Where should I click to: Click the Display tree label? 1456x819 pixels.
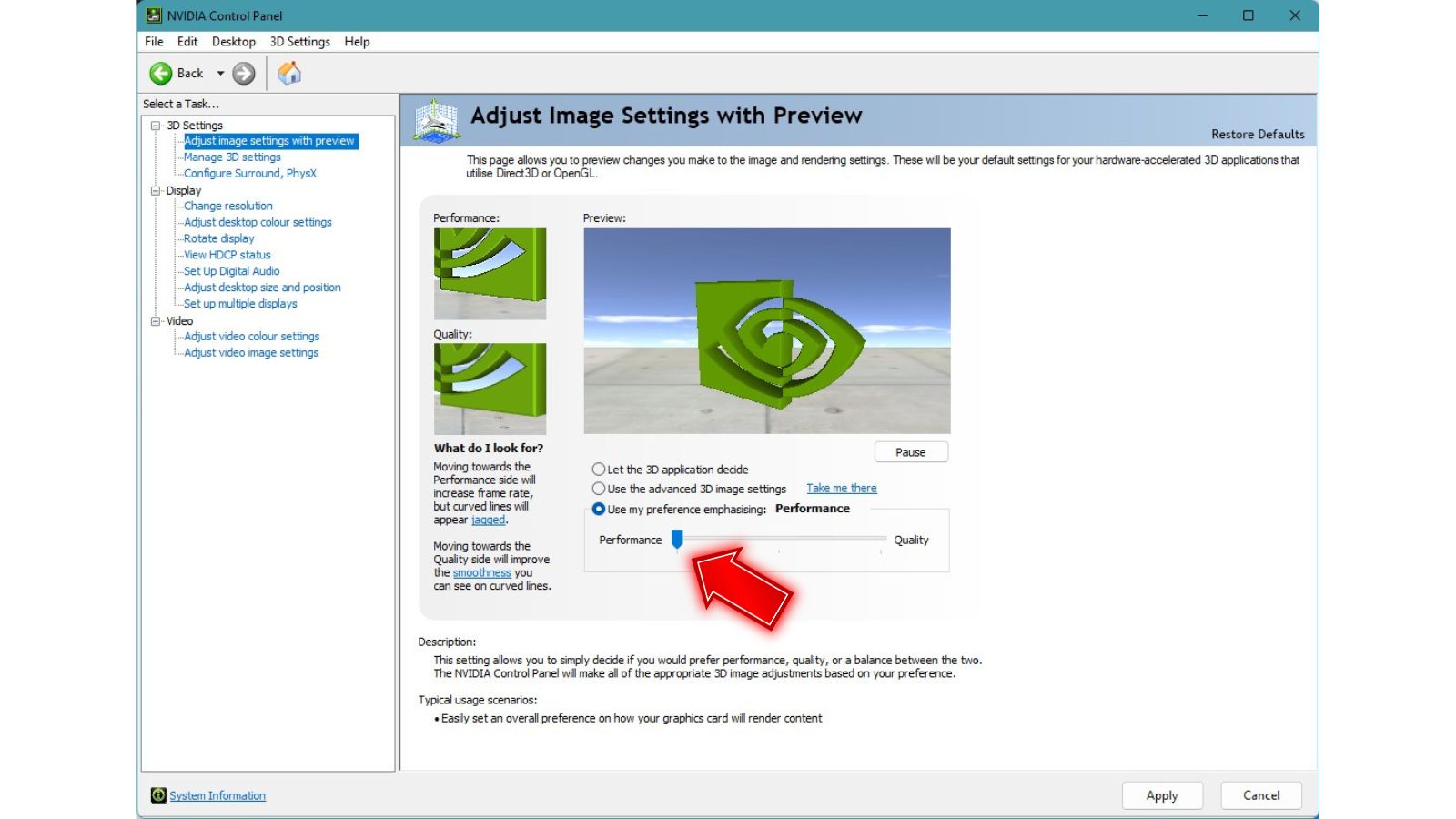pyautogui.click(x=184, y=191)
